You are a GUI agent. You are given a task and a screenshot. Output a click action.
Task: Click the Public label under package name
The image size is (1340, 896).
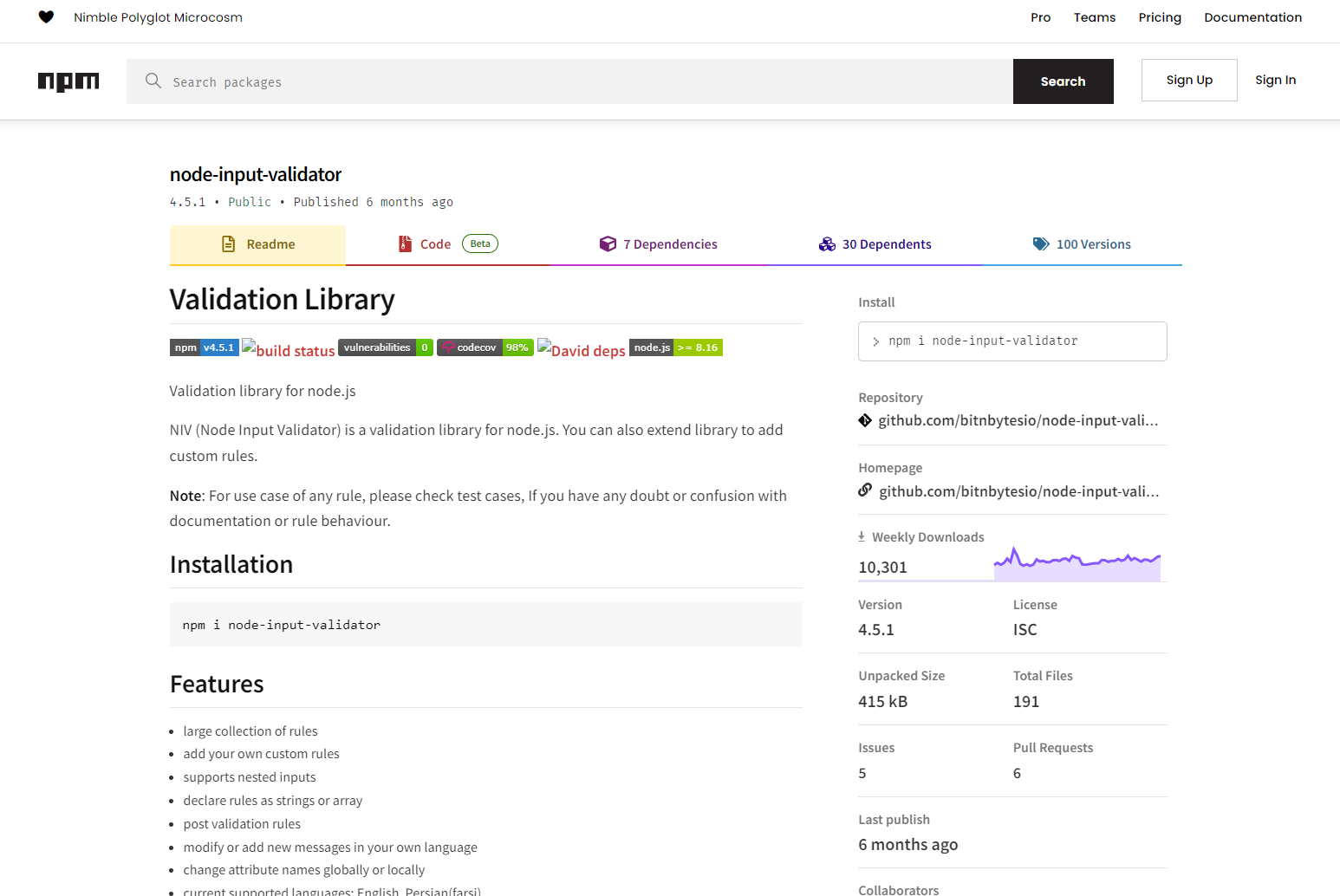(x=250, y=202)
